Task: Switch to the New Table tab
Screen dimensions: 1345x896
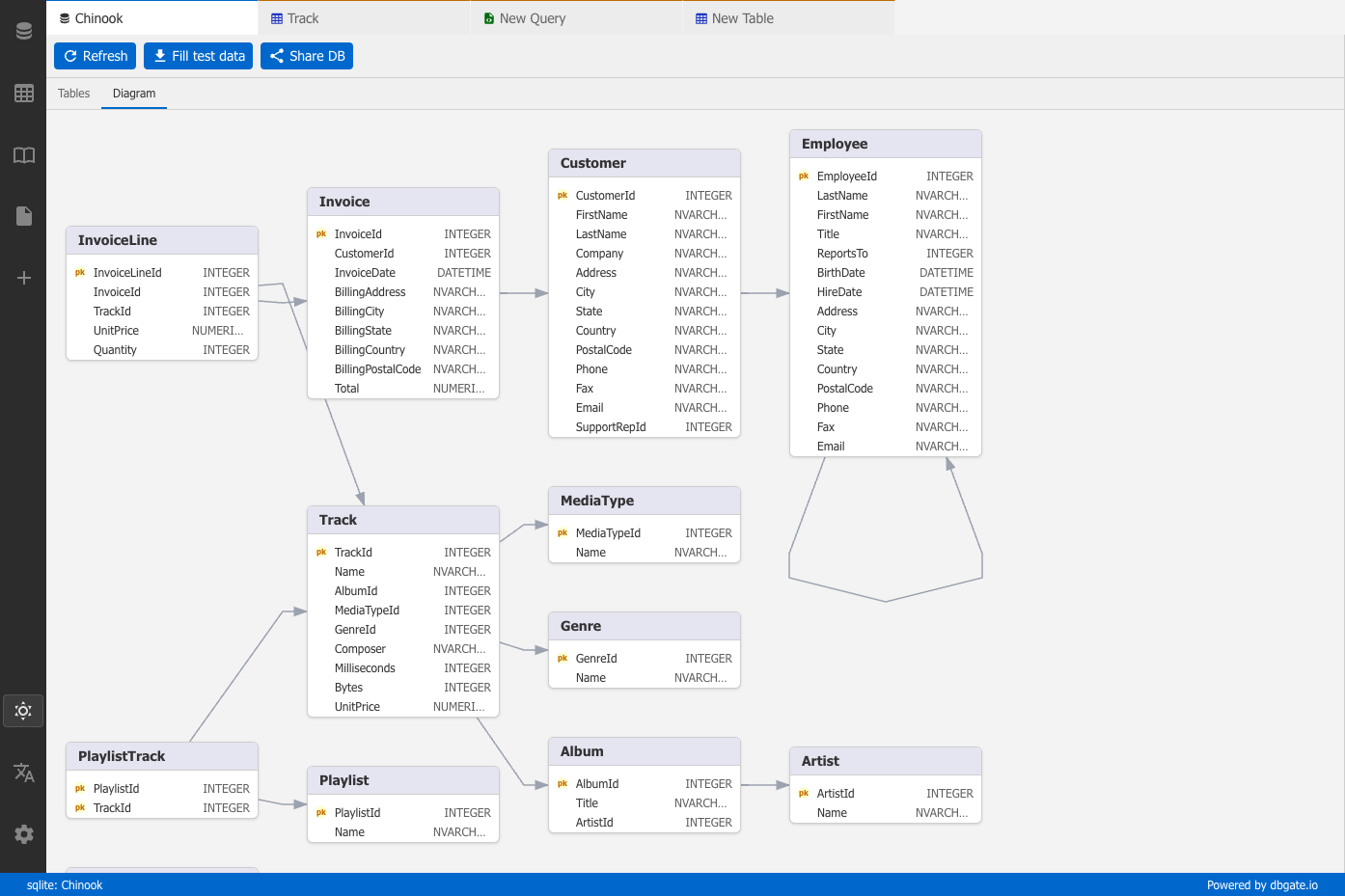Action: (788, 18)
